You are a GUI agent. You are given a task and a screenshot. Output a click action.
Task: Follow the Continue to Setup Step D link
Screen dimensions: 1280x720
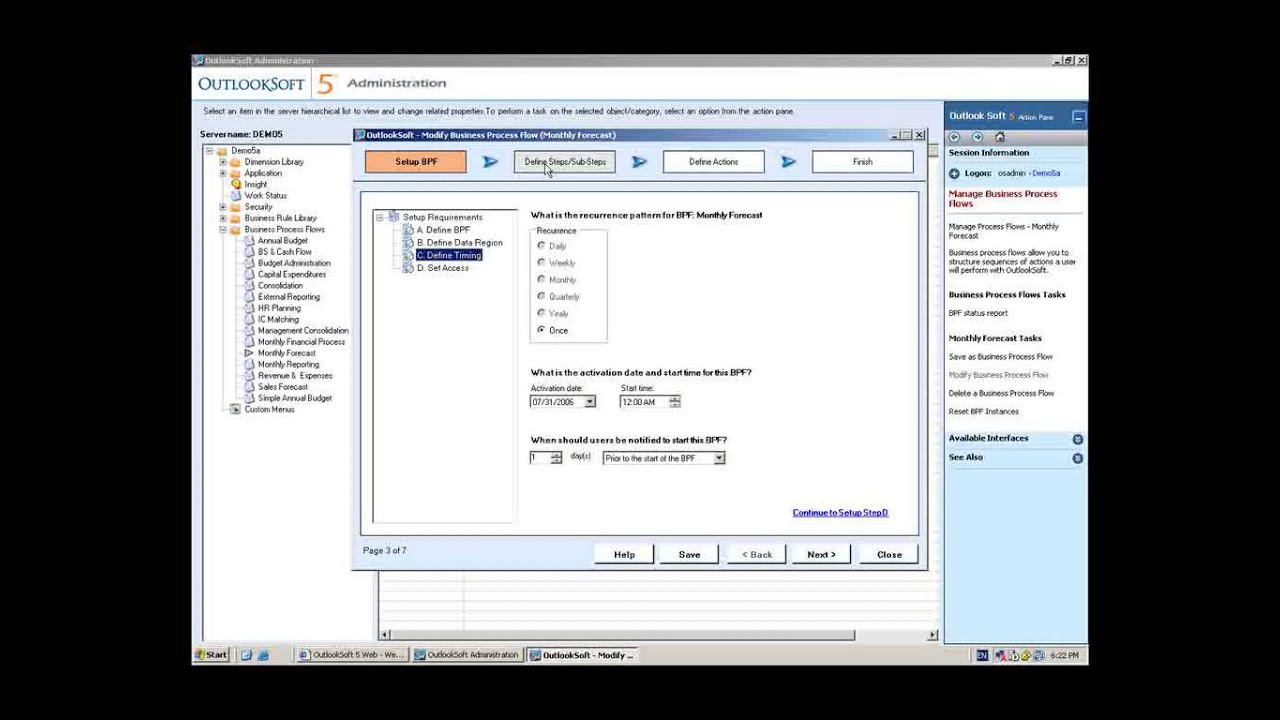840,513
